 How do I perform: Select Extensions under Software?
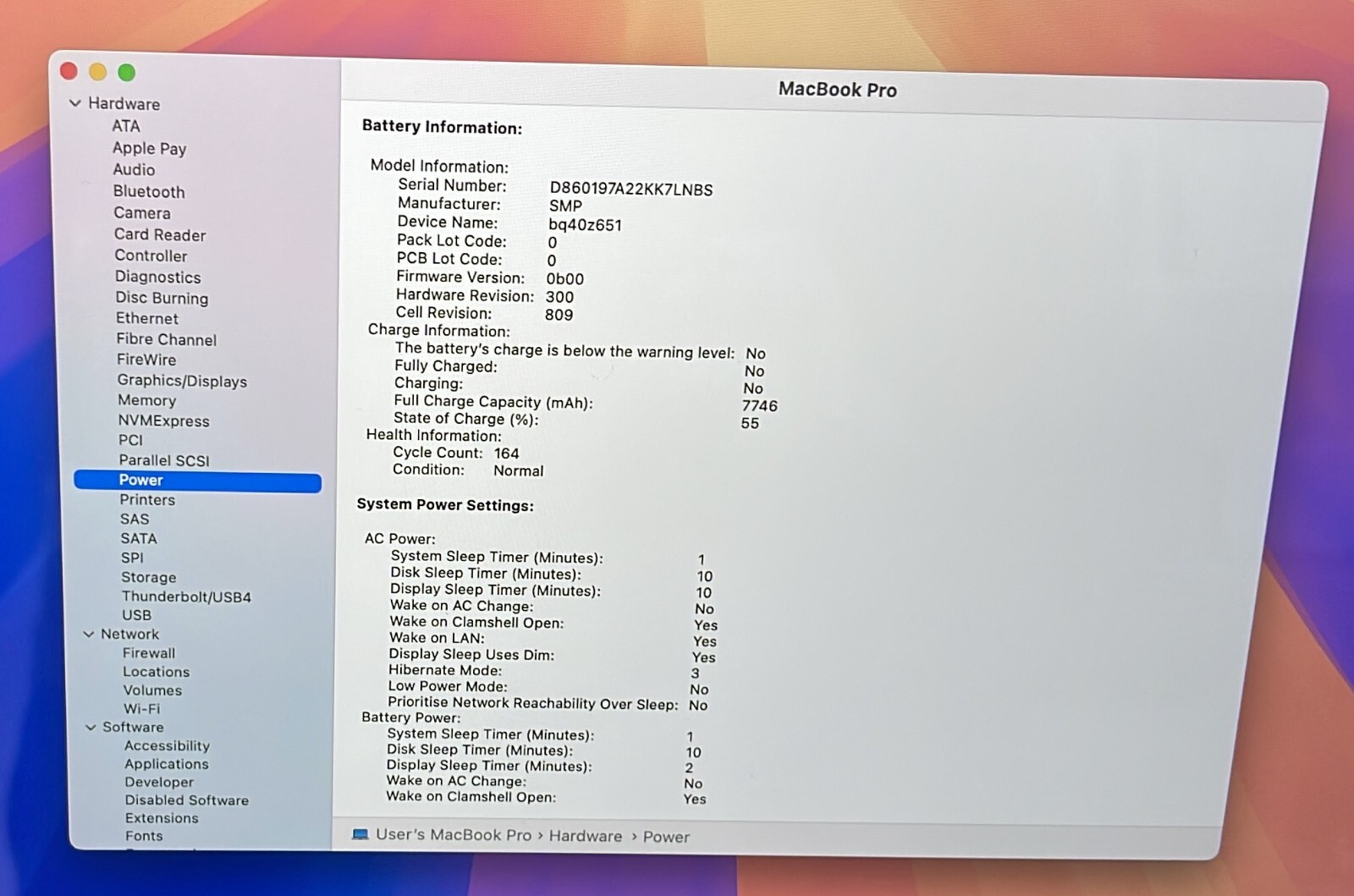[x=162, y=818]
